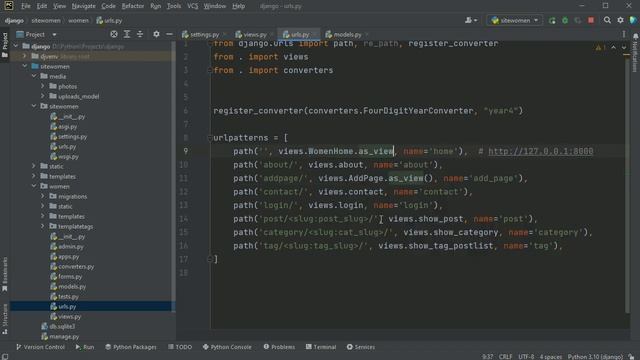
Task: Collapse the django root project folder
Action: 16,47
